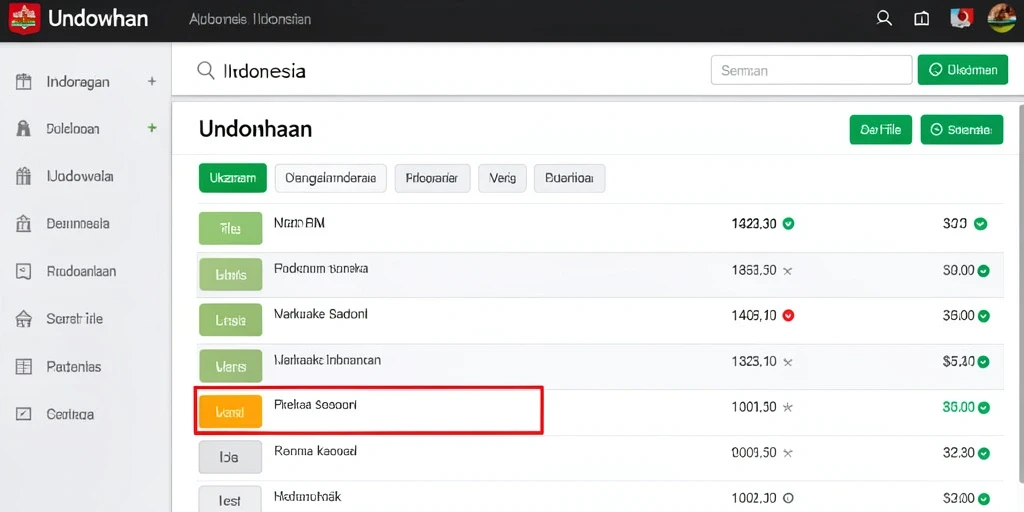Viewport: 1024px width, 512px height.
Task: Click the green check beside $5.30
Action: [984, 362]
